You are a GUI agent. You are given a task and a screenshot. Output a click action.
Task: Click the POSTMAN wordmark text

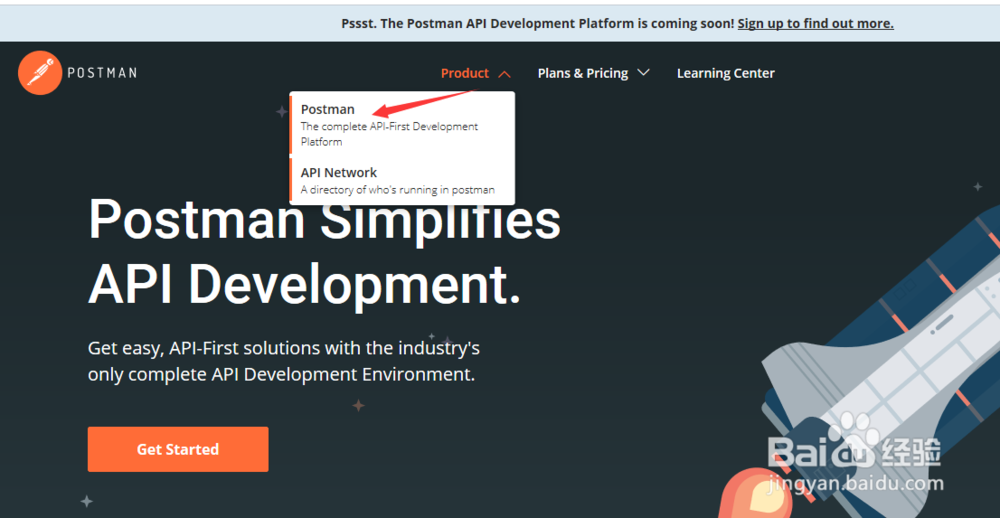click(x=102, y=73)
